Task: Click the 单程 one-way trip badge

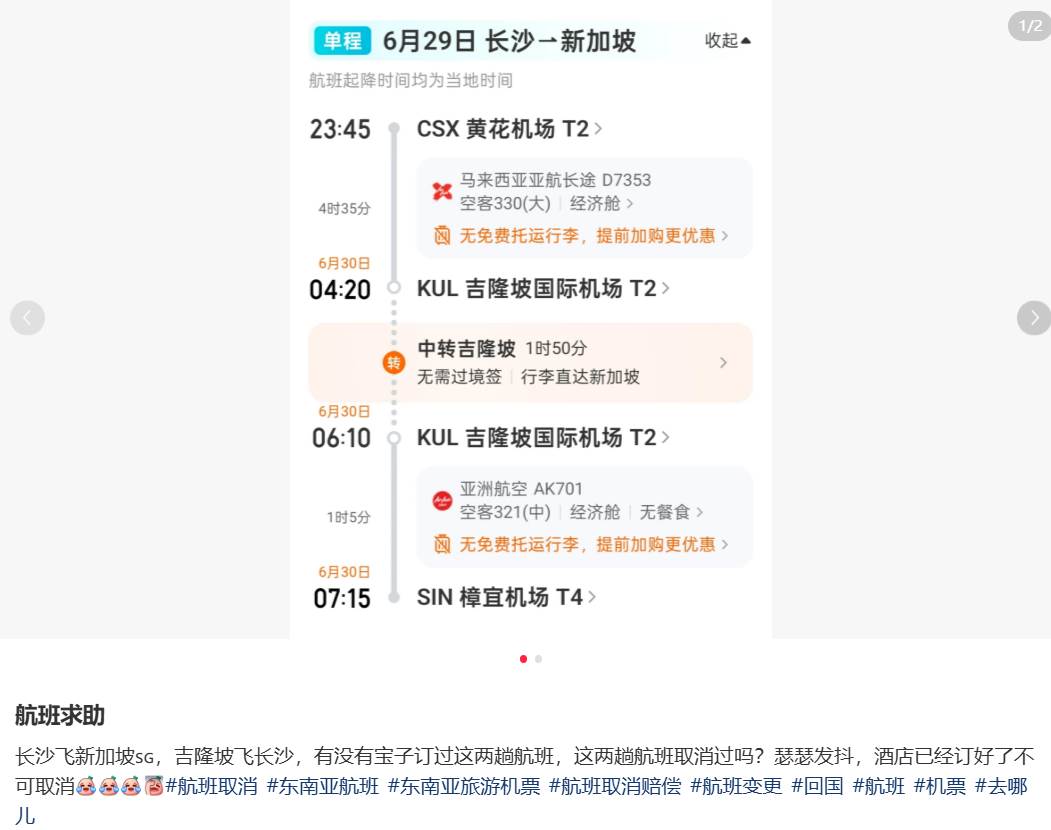Action: pyautogui.click(x=343, y=41)
